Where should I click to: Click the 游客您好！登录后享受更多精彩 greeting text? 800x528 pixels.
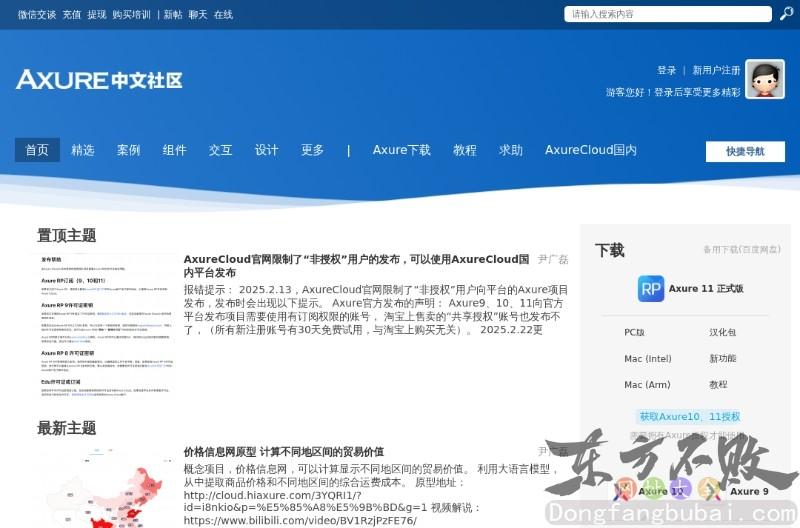point(673,92)
